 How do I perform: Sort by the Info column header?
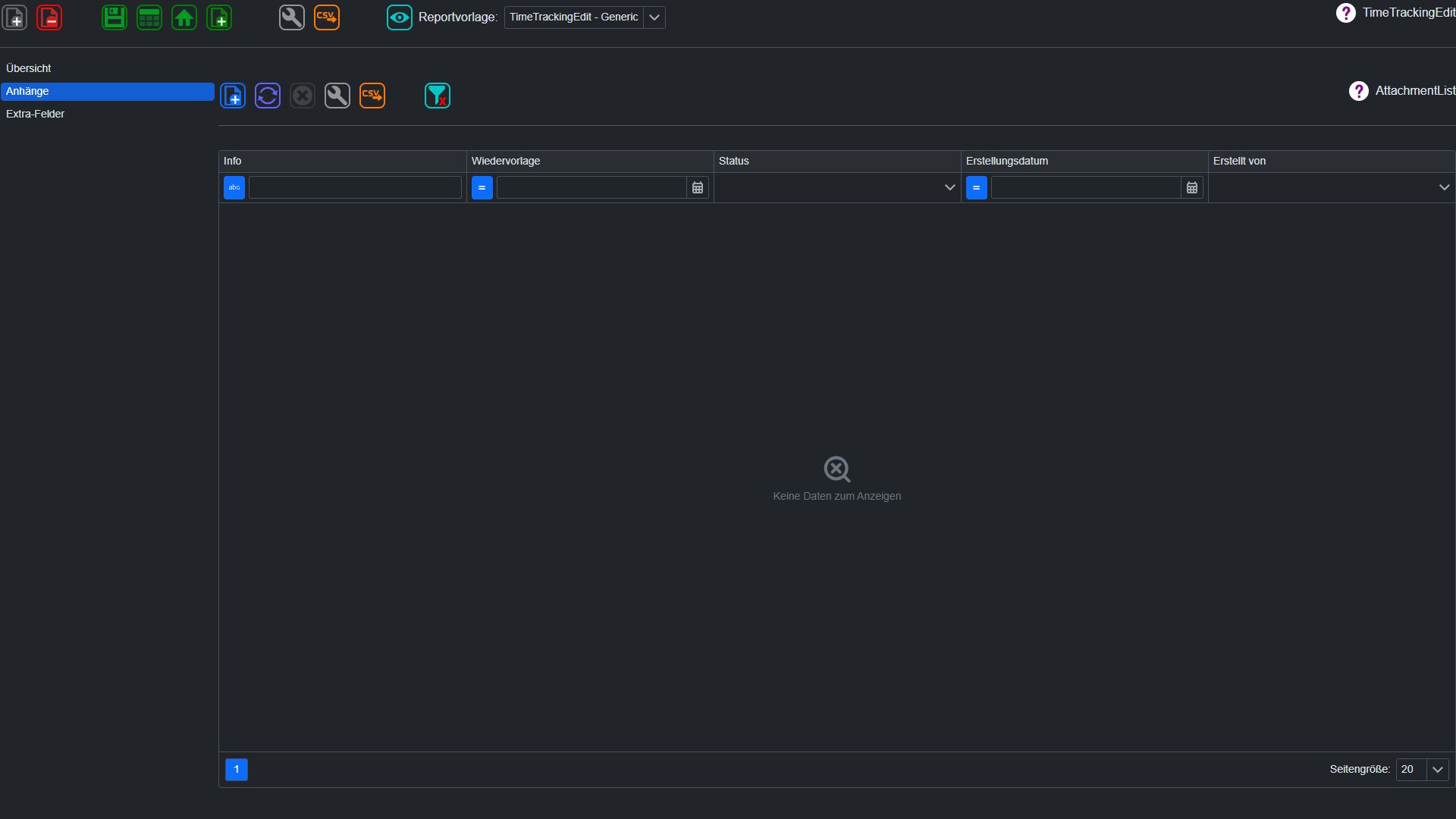pyautogui.click(x=343, y=162)
